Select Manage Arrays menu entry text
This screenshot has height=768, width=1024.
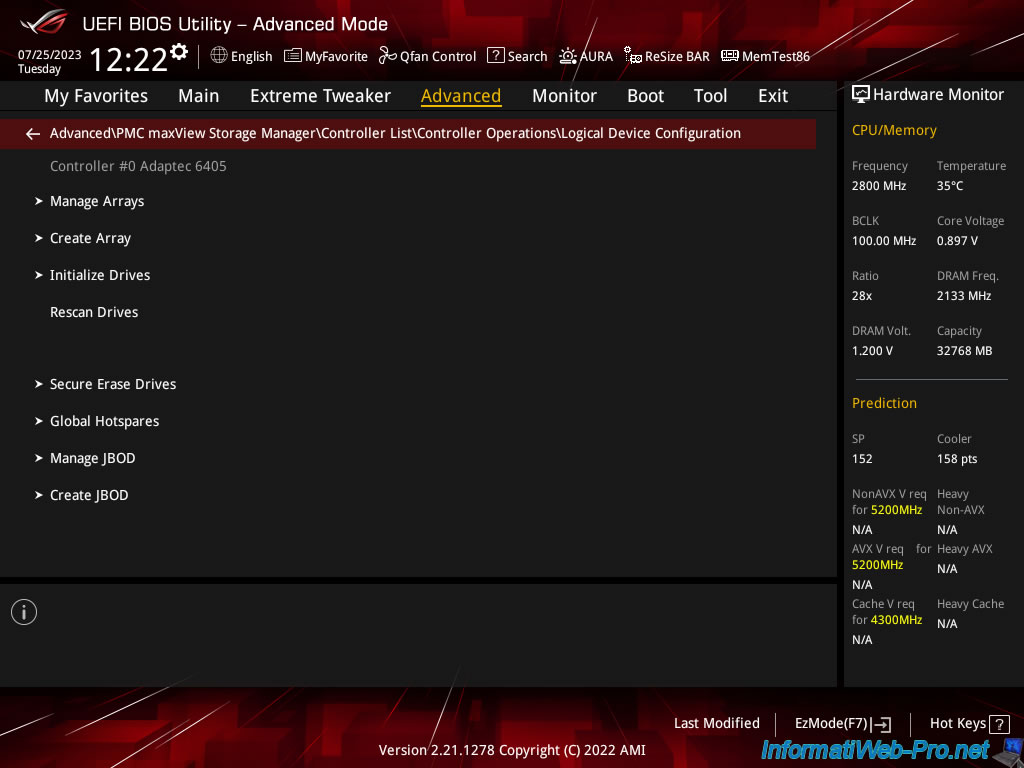coord(97,201)
